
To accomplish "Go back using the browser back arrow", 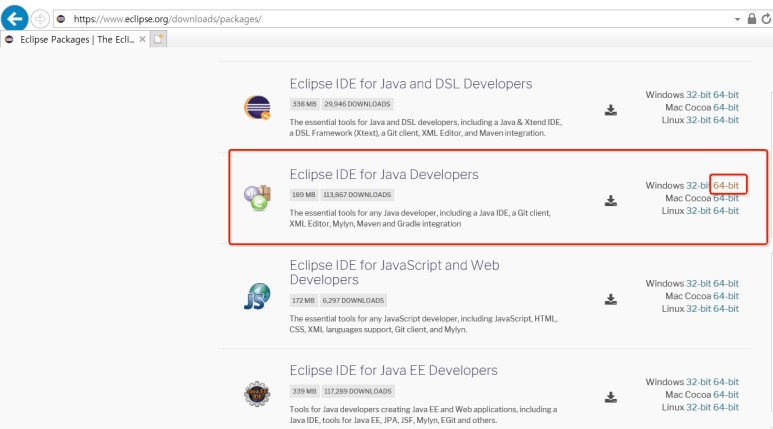I will point(14,19).
